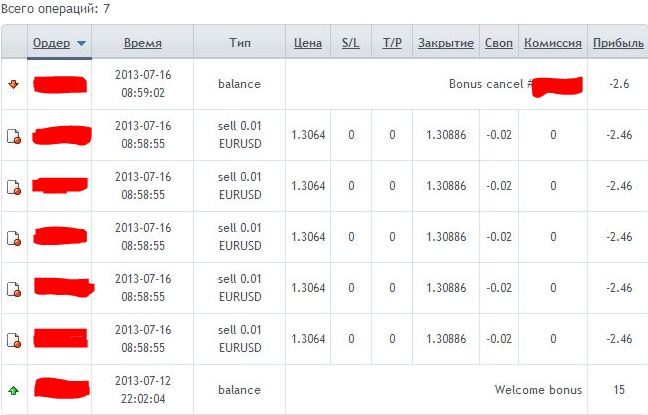Click the document icon of fifth sell order
Viewport: 648px width, 415px height.
point(14,340)
